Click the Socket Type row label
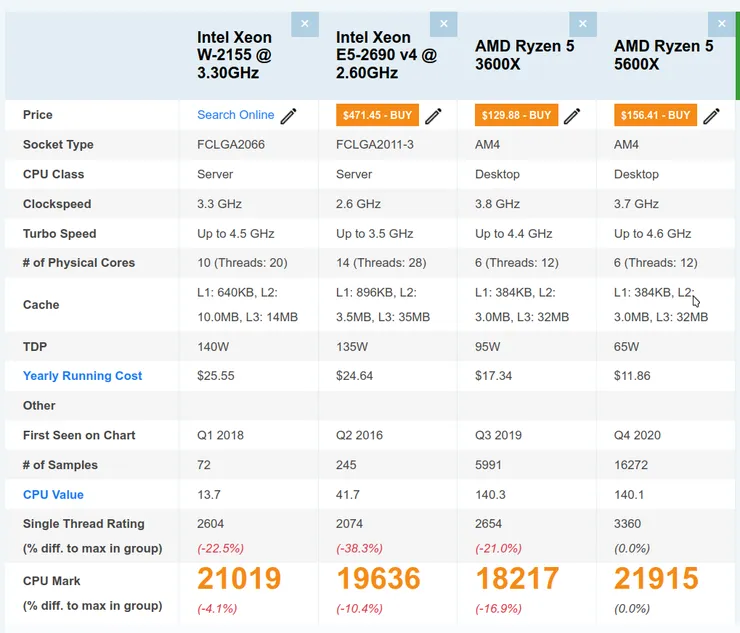740x633 pixels. tap(58, 144)
